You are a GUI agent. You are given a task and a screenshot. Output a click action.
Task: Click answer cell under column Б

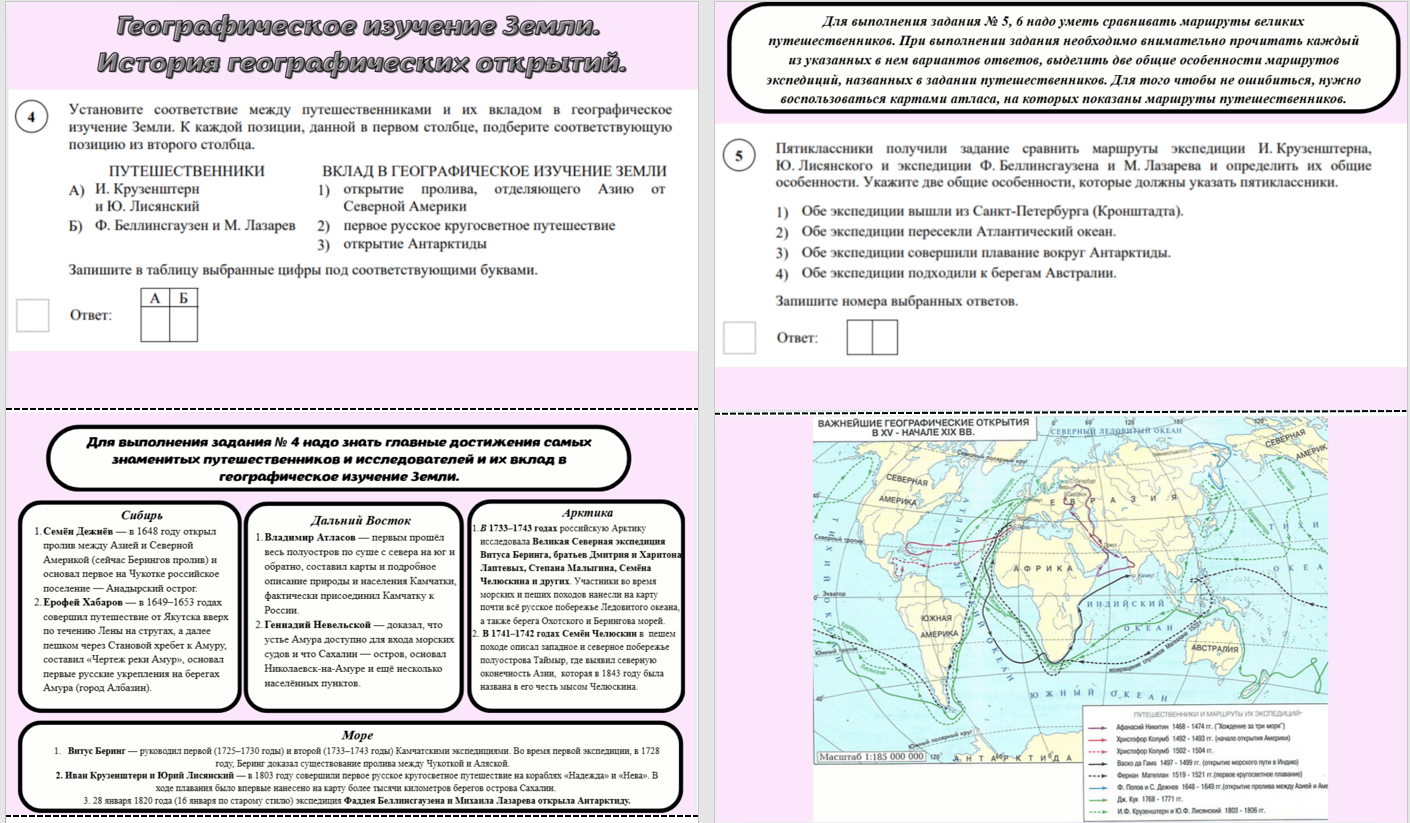pos(183,324)
